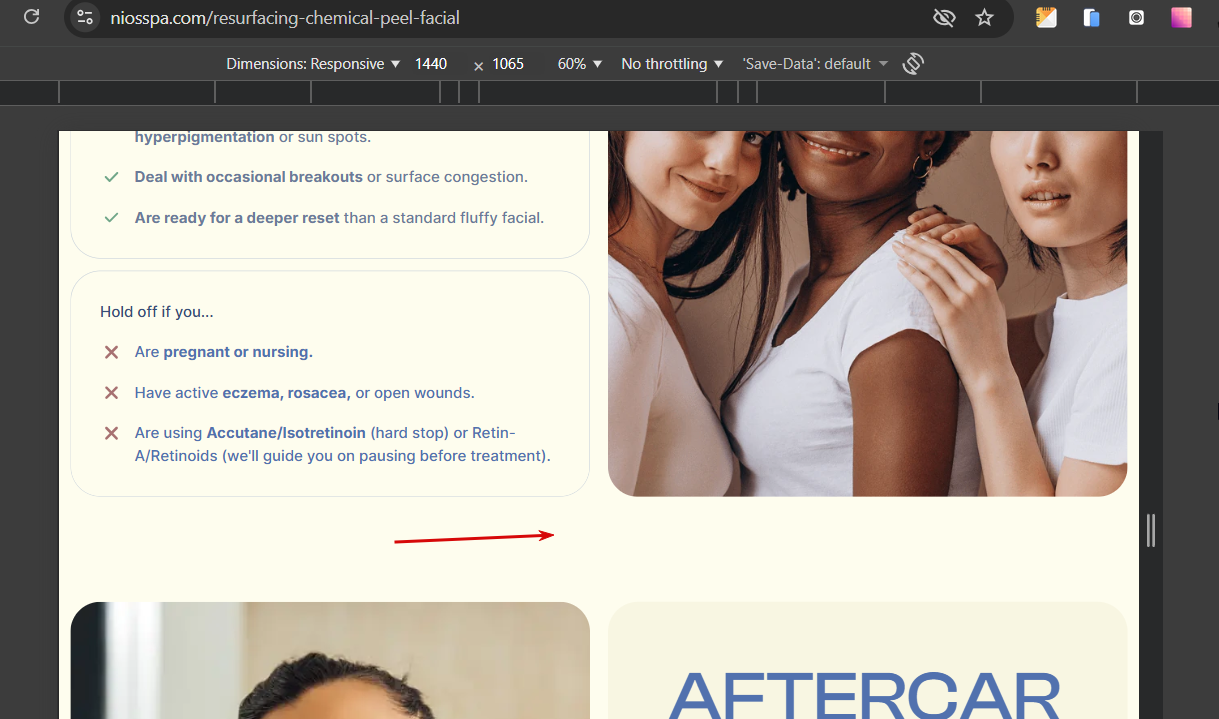Click the checkmark beside 'Deal with occasional breakouts'
1219x719 pixels.
112,177
